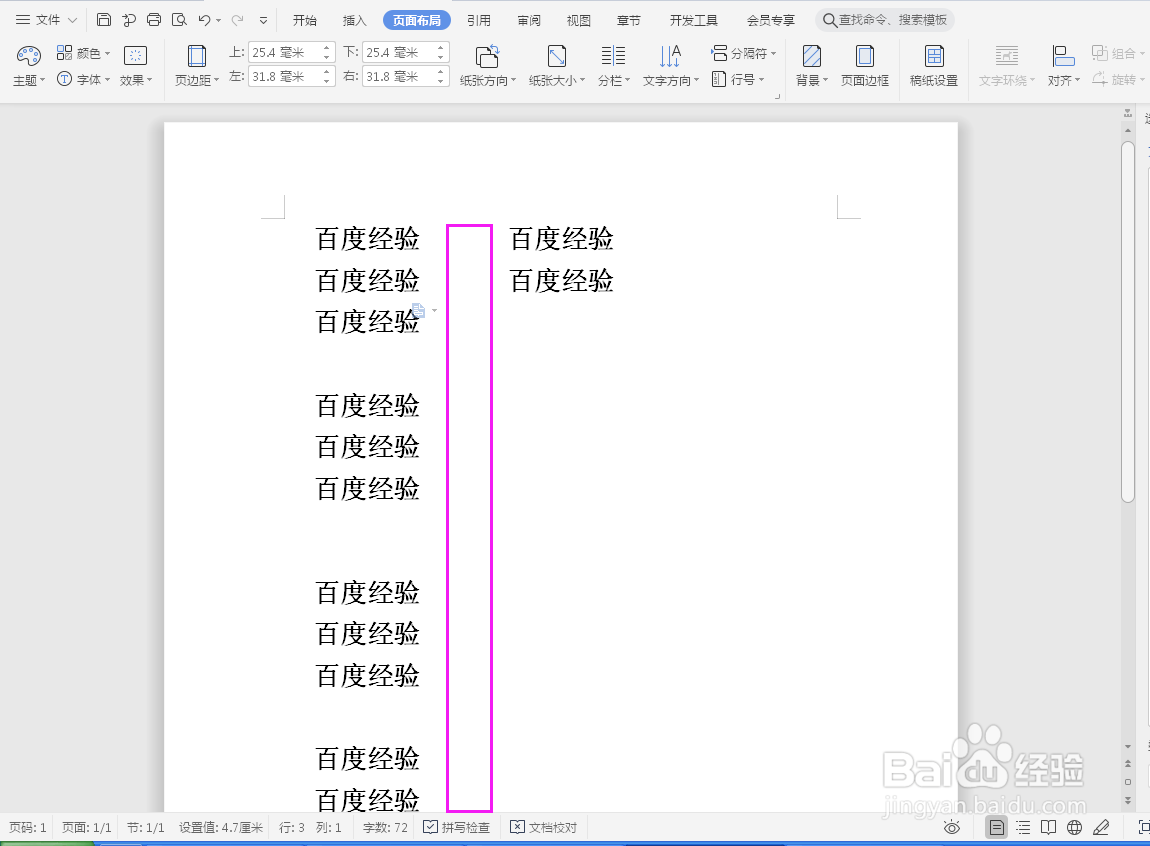Screen dimensions: 1150x846
Task: Click the previous page navigation button
Action: (1128, 763)
